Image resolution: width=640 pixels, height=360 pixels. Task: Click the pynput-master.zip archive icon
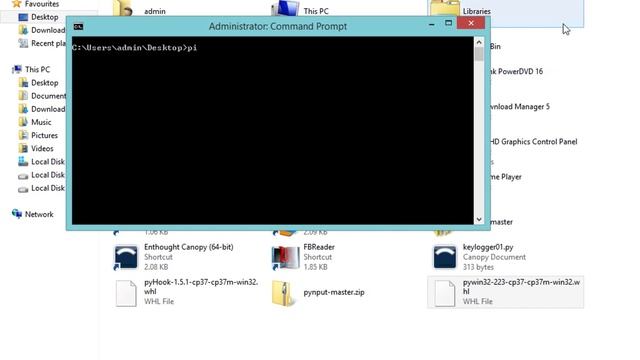click(283, 293)
